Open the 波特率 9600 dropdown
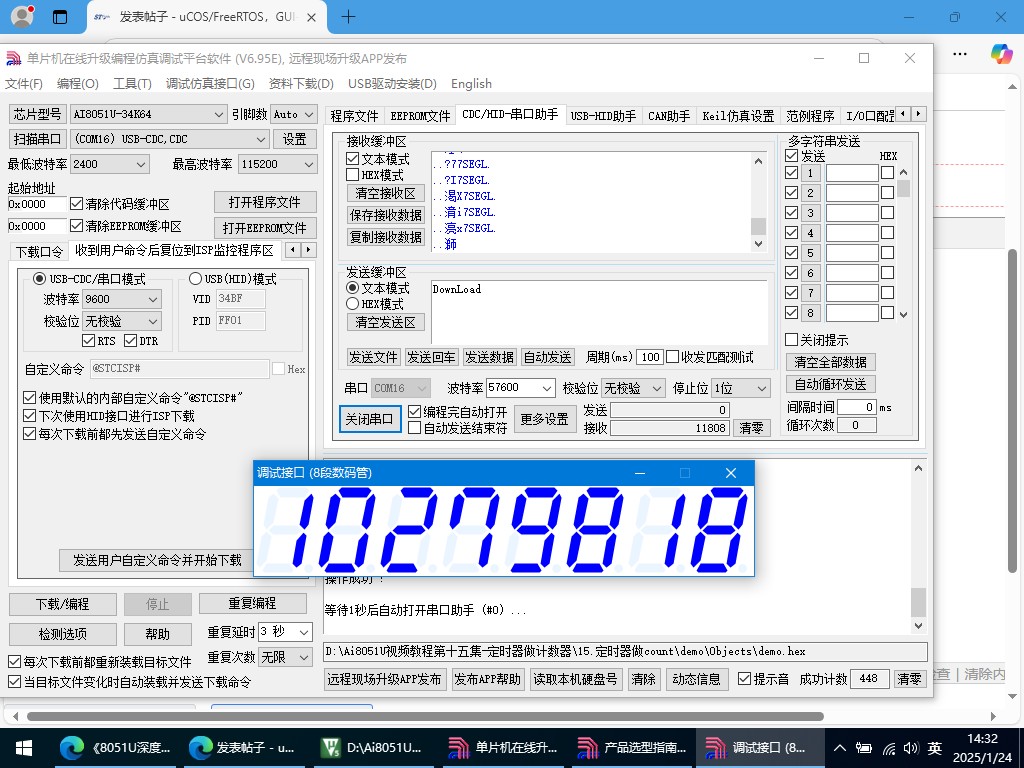Image resolution: width=1024 pixels, height=768 pixels. 121,299
